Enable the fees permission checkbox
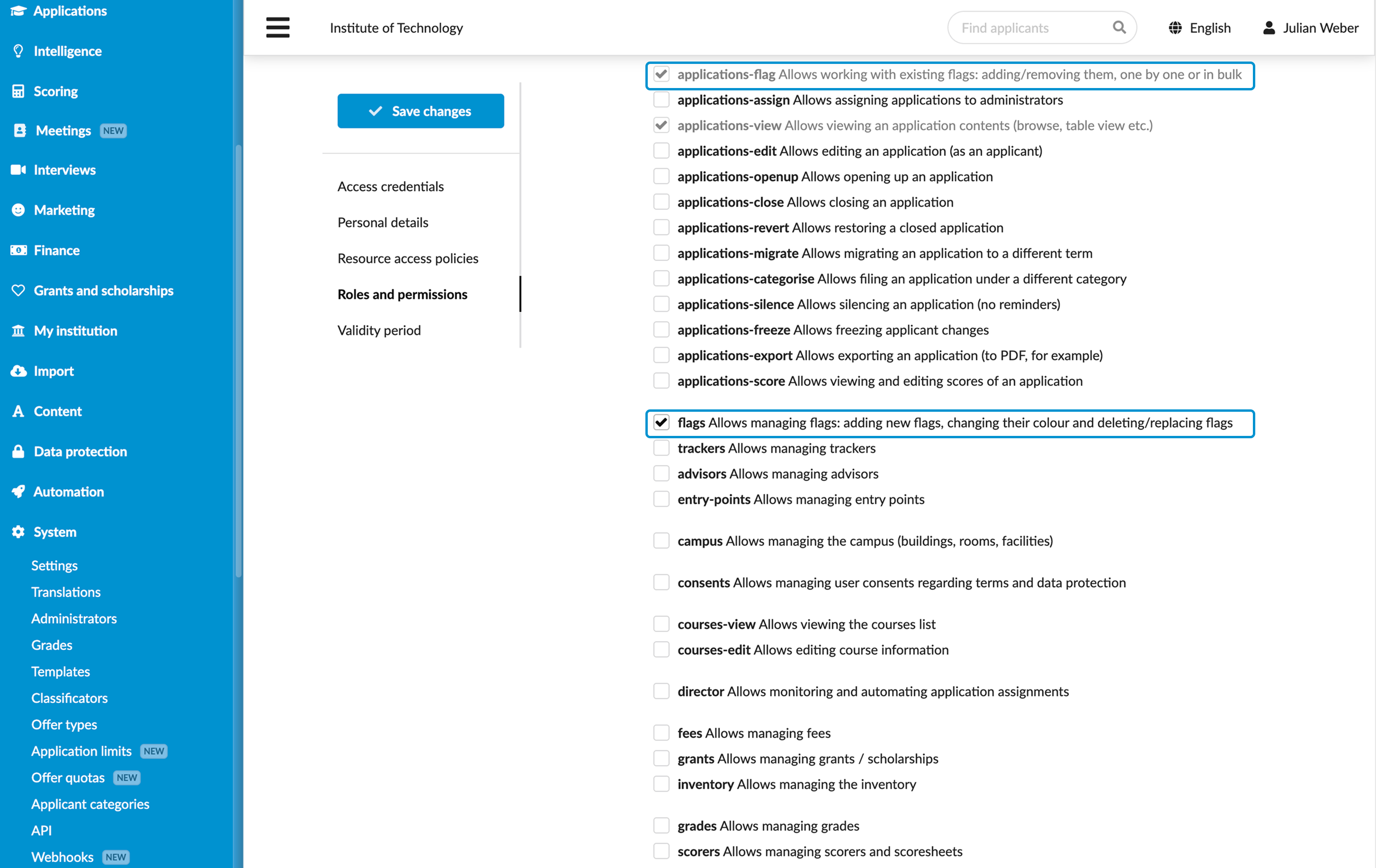 point(661,733)
